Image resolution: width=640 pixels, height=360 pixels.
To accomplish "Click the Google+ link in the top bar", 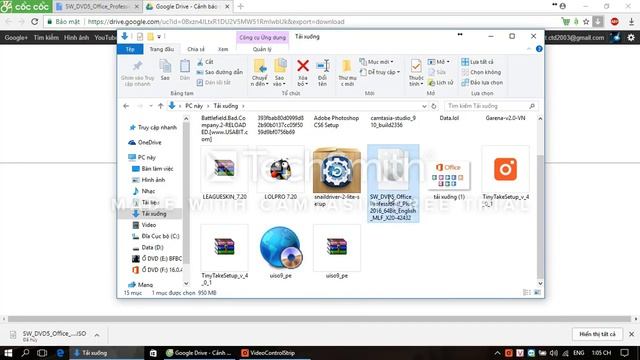I will click(16, 38).
